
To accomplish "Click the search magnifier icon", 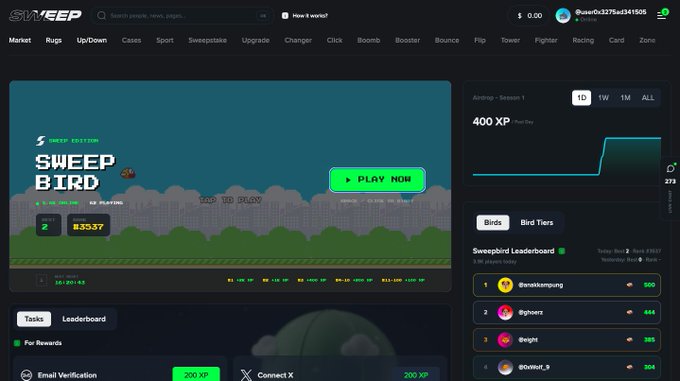I will click(x=101, y=16).
